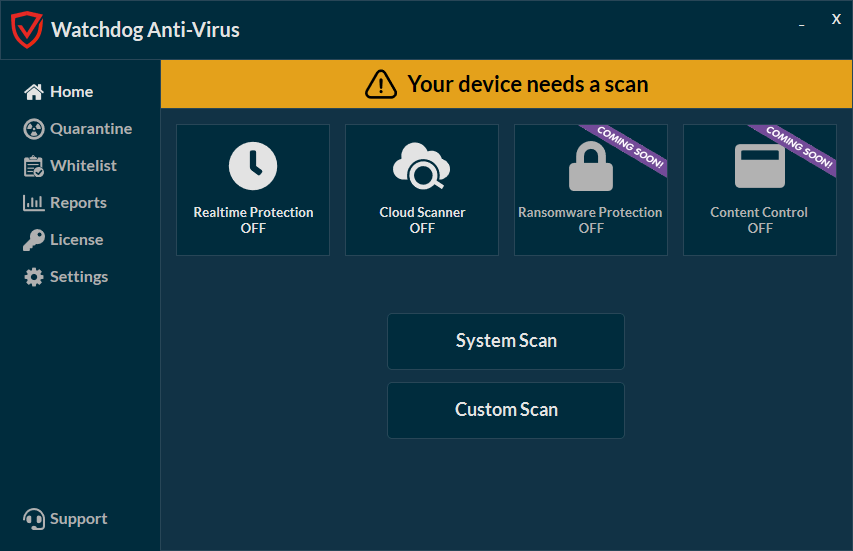853x551 pixels.
Task: Click the Reports bar chart icon
Action: pyautogui.click(x=33, y=203)
